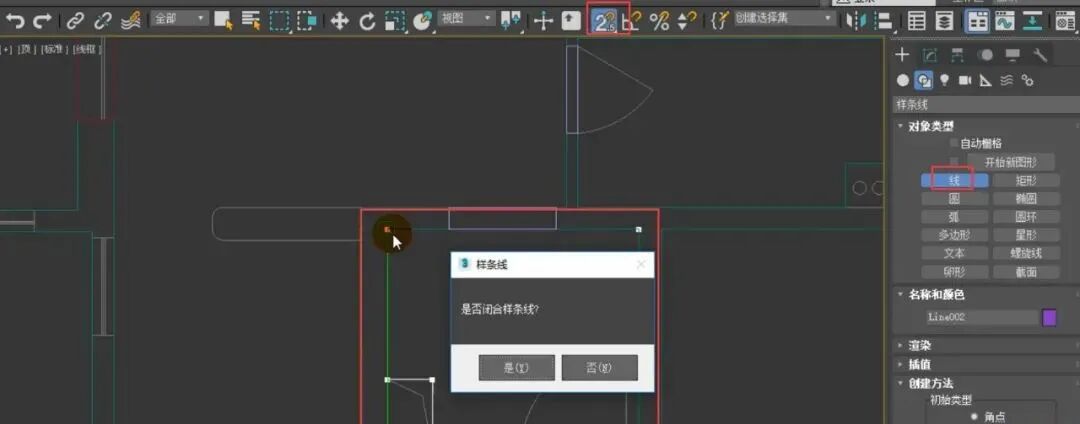The height and width of the screenshot is (424, 1080).
Task: Choose the Bind to Space Warp tool
Action: click(131, 21)
